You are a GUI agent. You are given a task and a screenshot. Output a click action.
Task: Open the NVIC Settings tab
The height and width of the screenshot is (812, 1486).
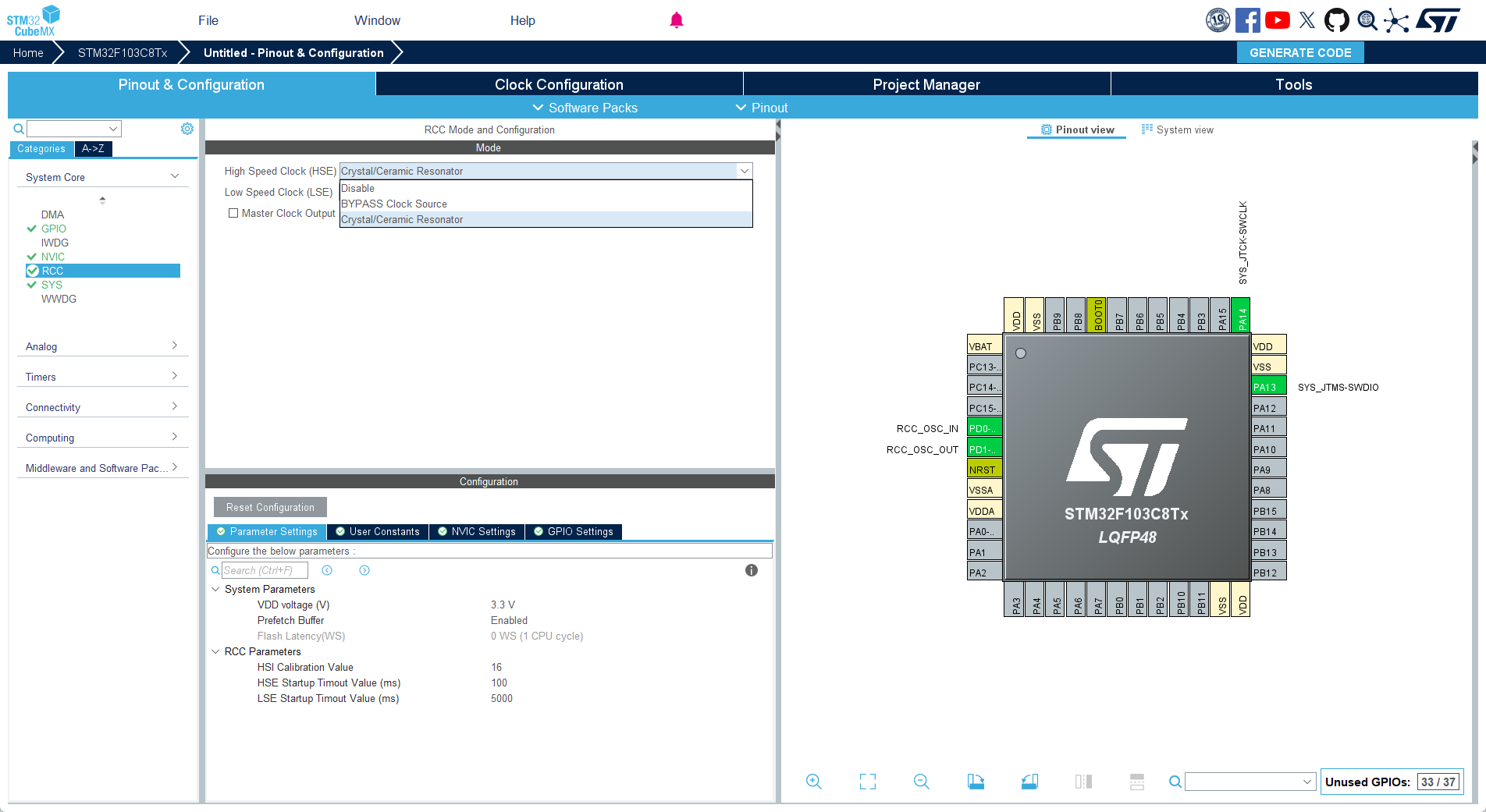coord(477,531)
